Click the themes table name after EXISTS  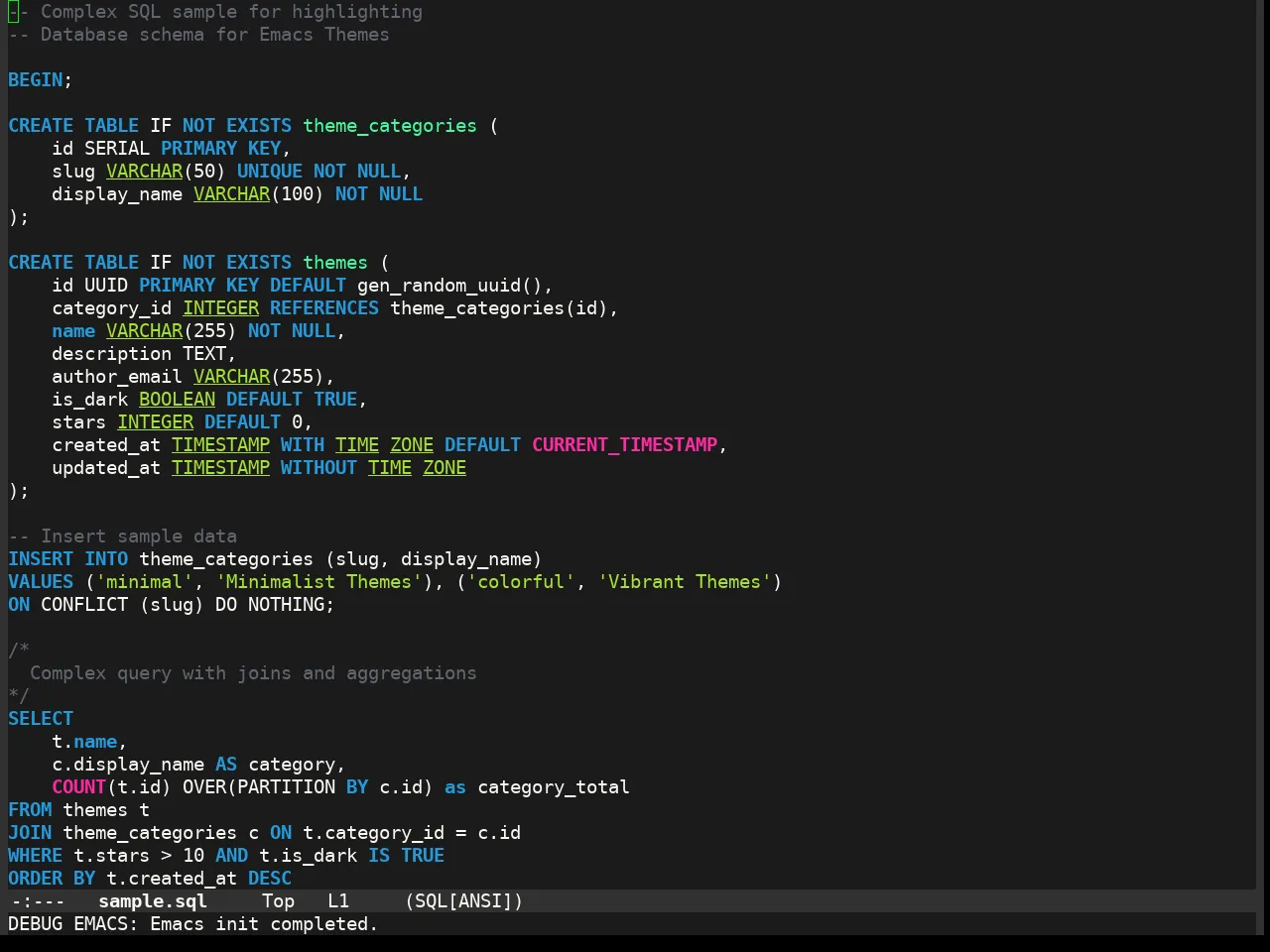pyautogui.click(x=335, y=263)
